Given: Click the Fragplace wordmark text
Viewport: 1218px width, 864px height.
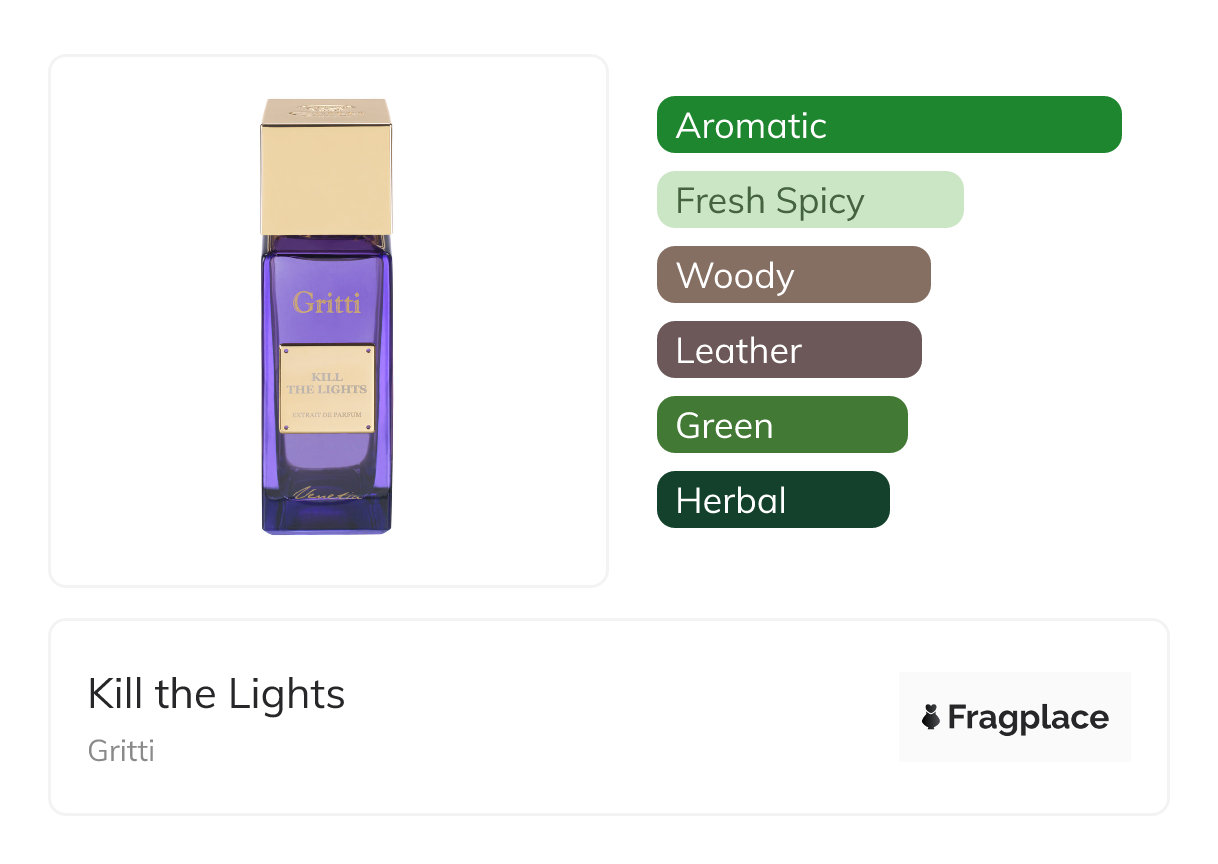Looking at the screenshot, I should click(1028, 718).
